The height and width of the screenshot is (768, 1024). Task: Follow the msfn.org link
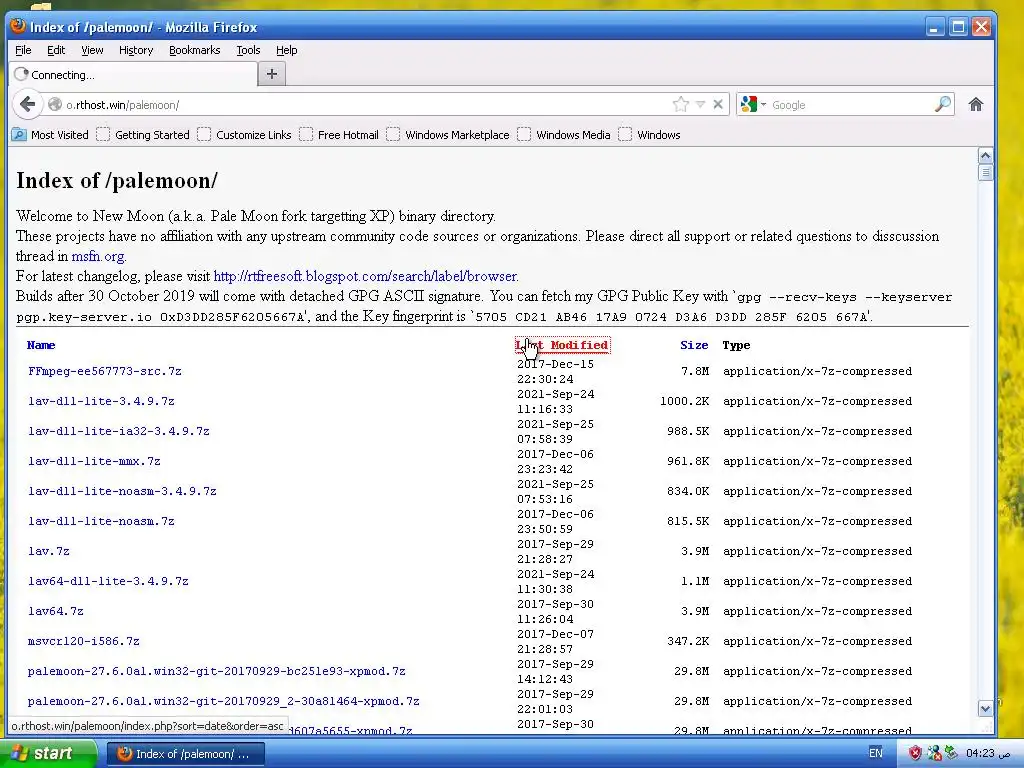click(x=98, y=256)
